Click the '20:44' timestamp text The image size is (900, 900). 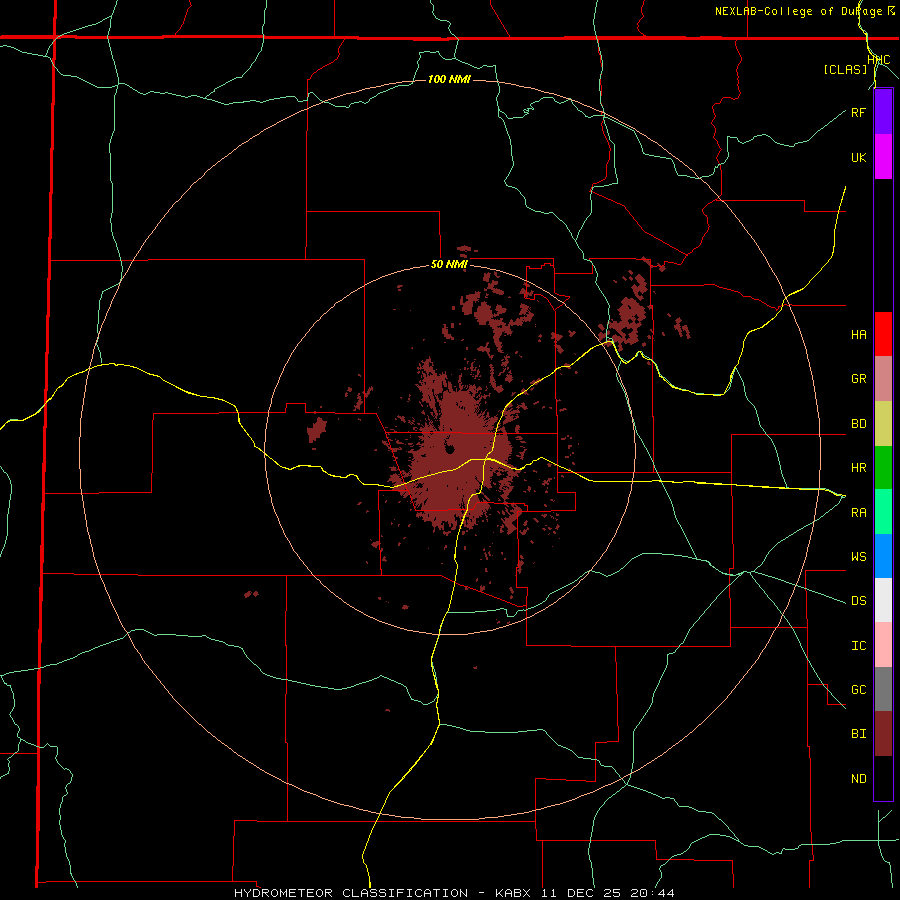[x=651, y=893]
